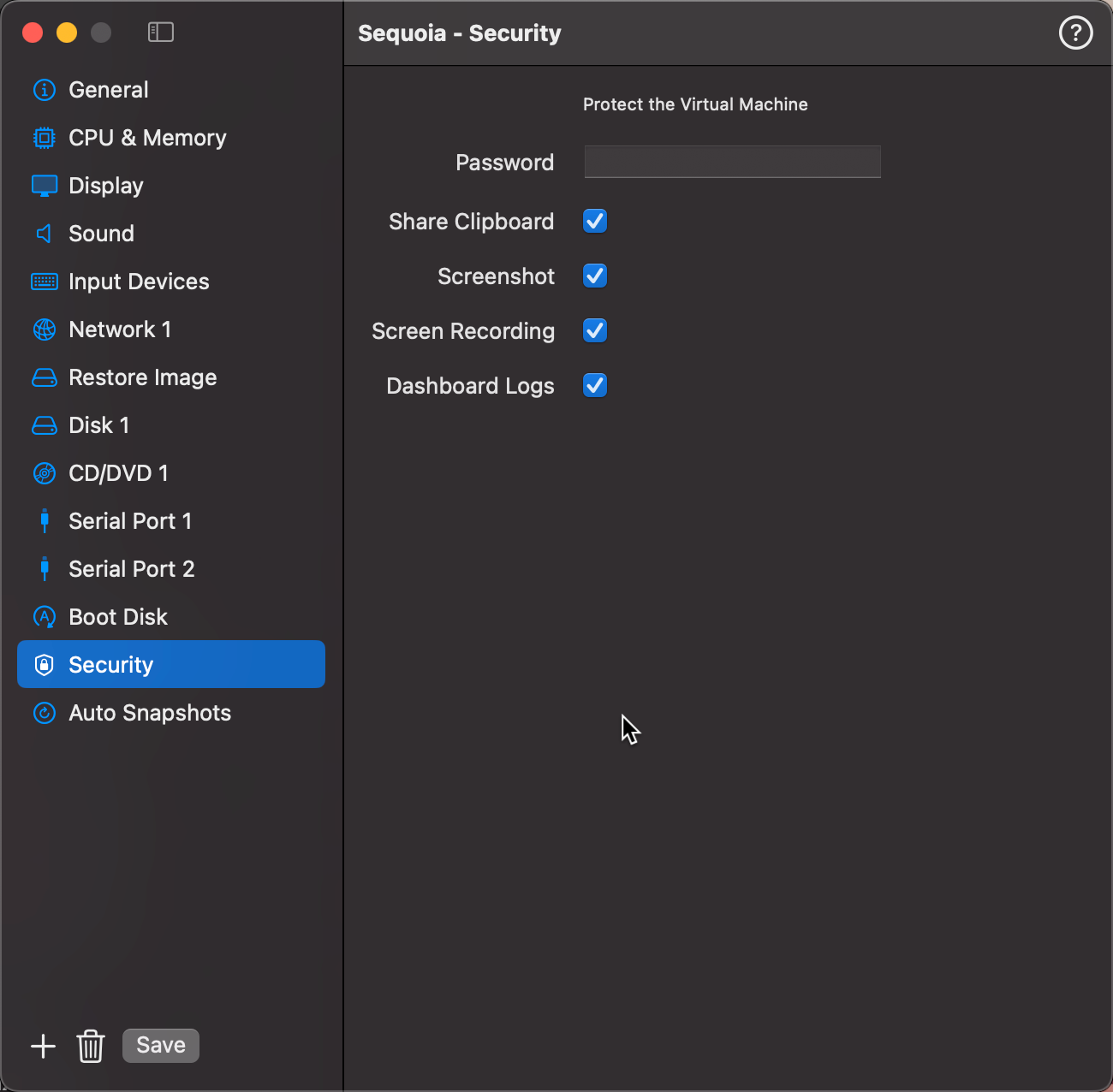Viewport: 1113px width, 1092px height.
Task: Uncheck the Screenshot checkbox
Action: 595,276
